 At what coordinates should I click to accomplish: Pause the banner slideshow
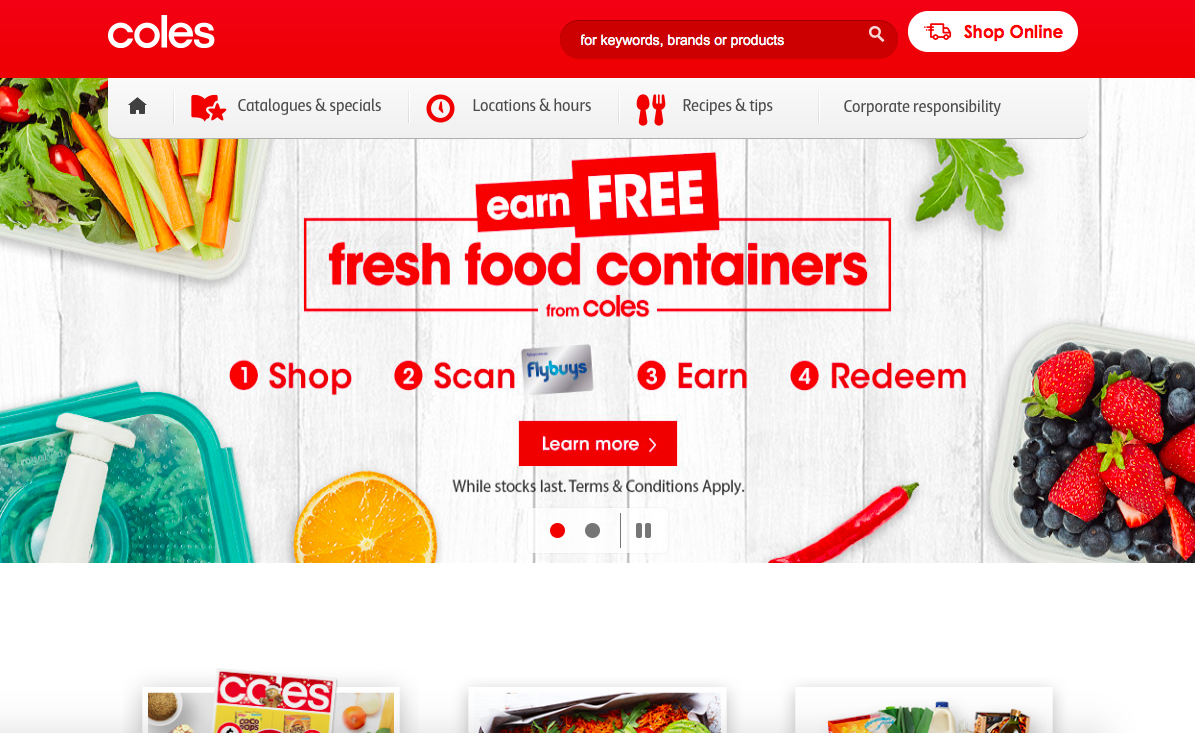643,530
